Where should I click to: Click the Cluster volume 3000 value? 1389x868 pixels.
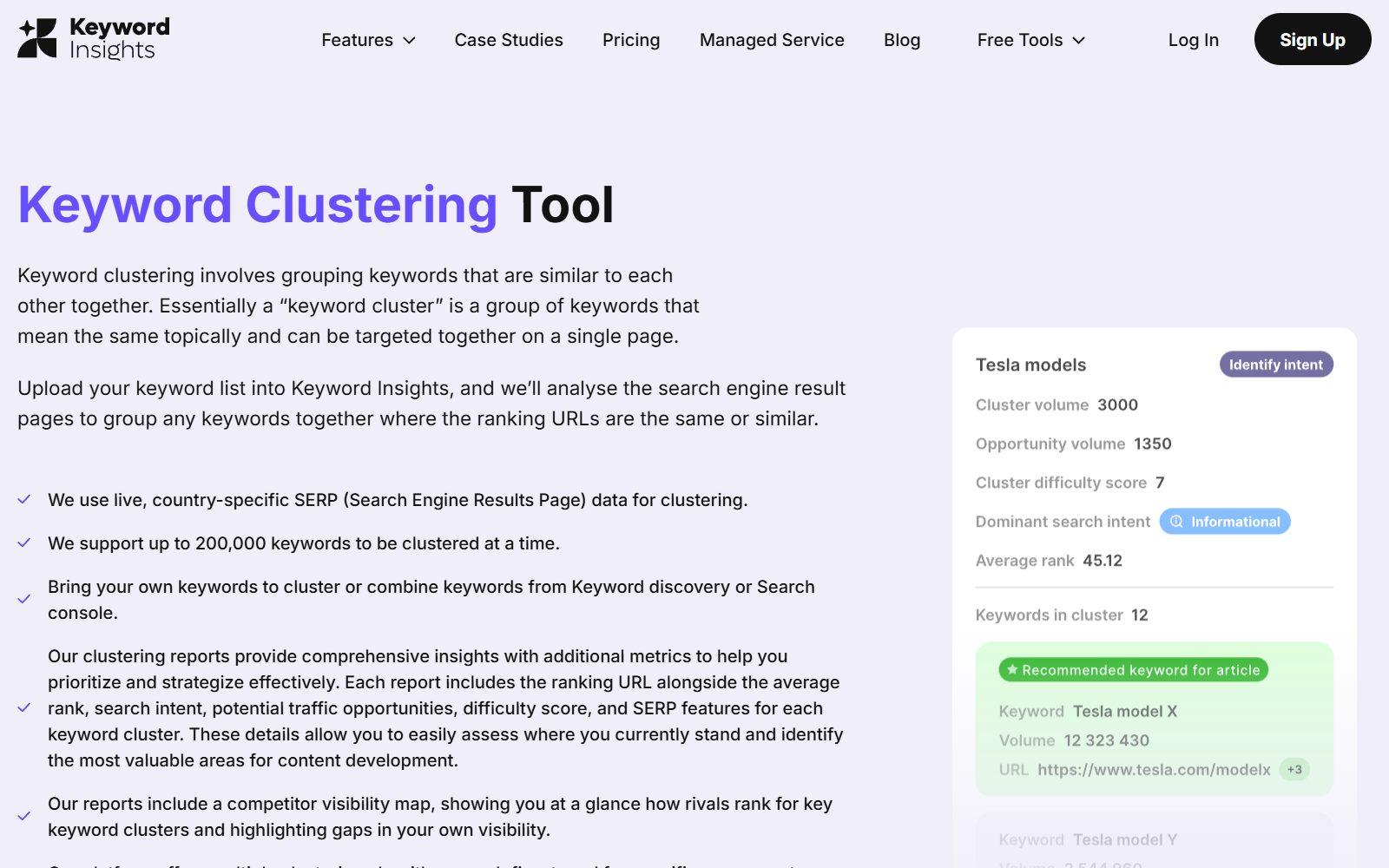coord(1117,404)
